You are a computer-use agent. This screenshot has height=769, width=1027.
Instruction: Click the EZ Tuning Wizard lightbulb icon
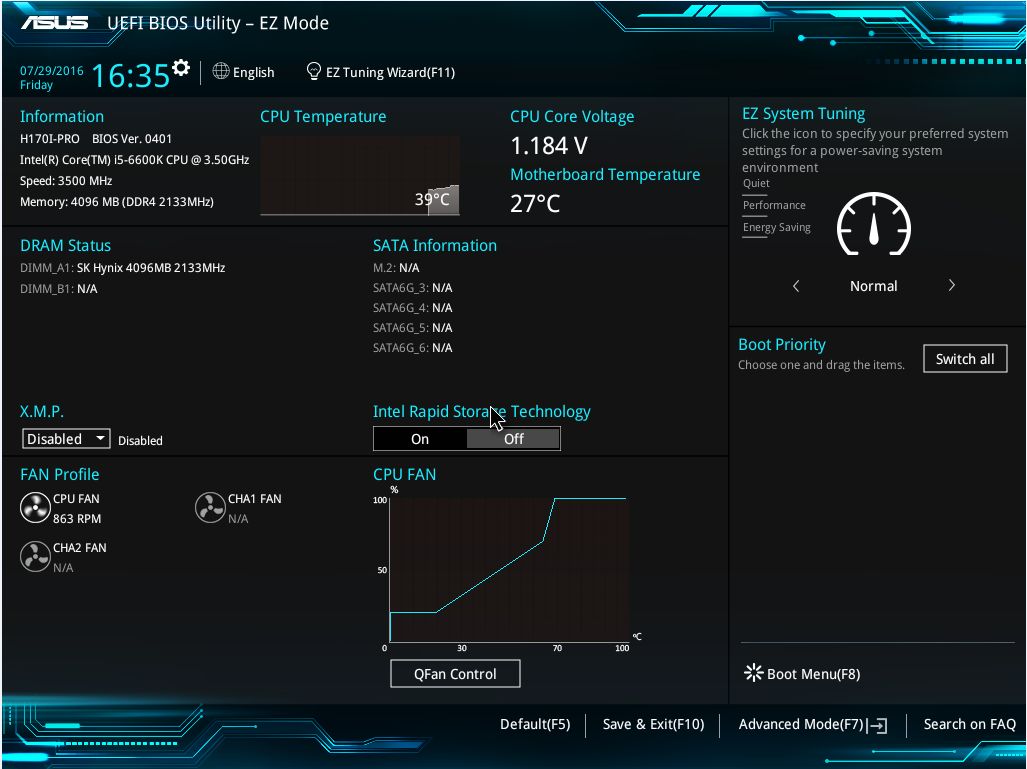pyautogui.click(x=313, y=72)
